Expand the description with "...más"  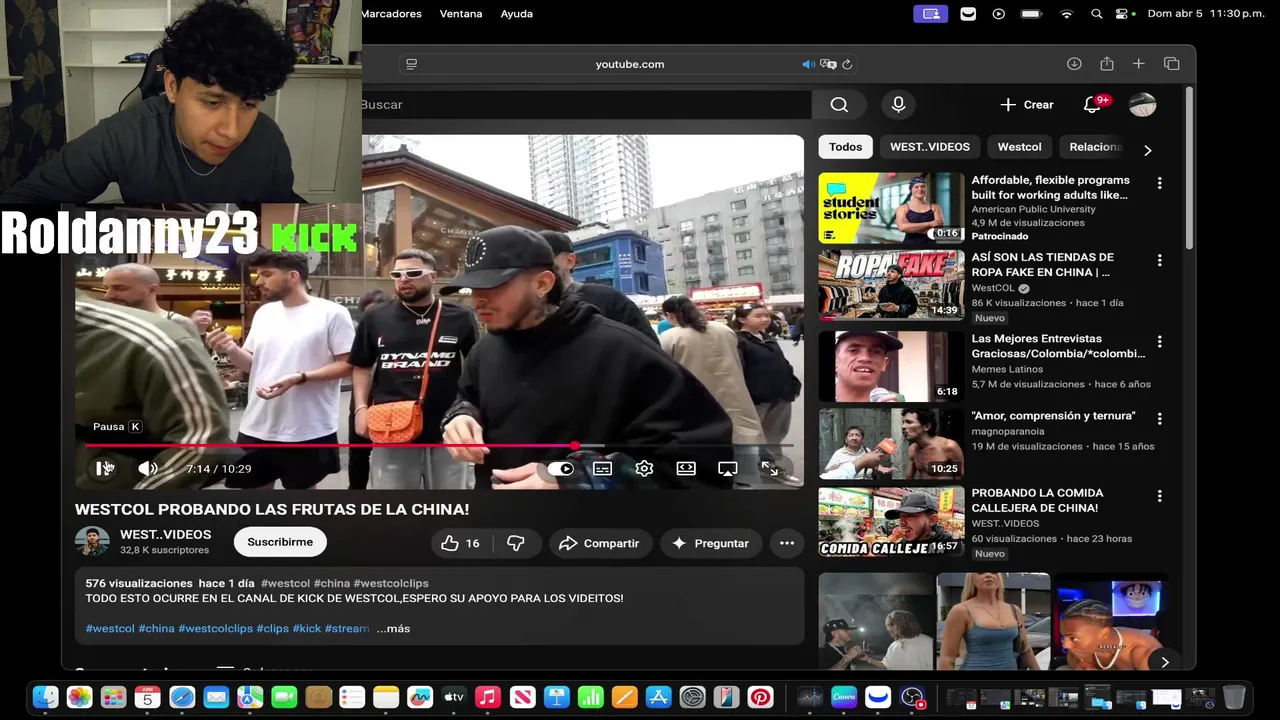(x=393, y=628)
